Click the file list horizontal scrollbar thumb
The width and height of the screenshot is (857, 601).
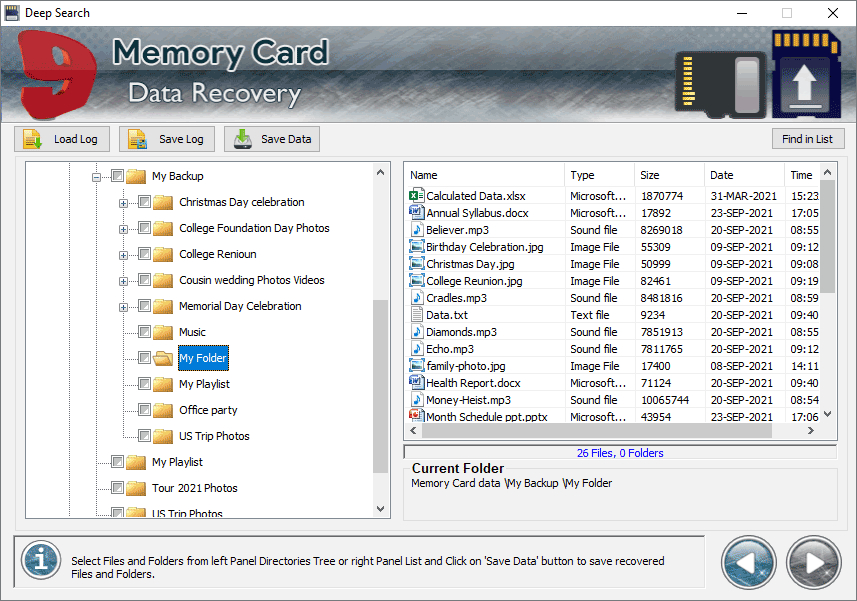coord(597,431)
